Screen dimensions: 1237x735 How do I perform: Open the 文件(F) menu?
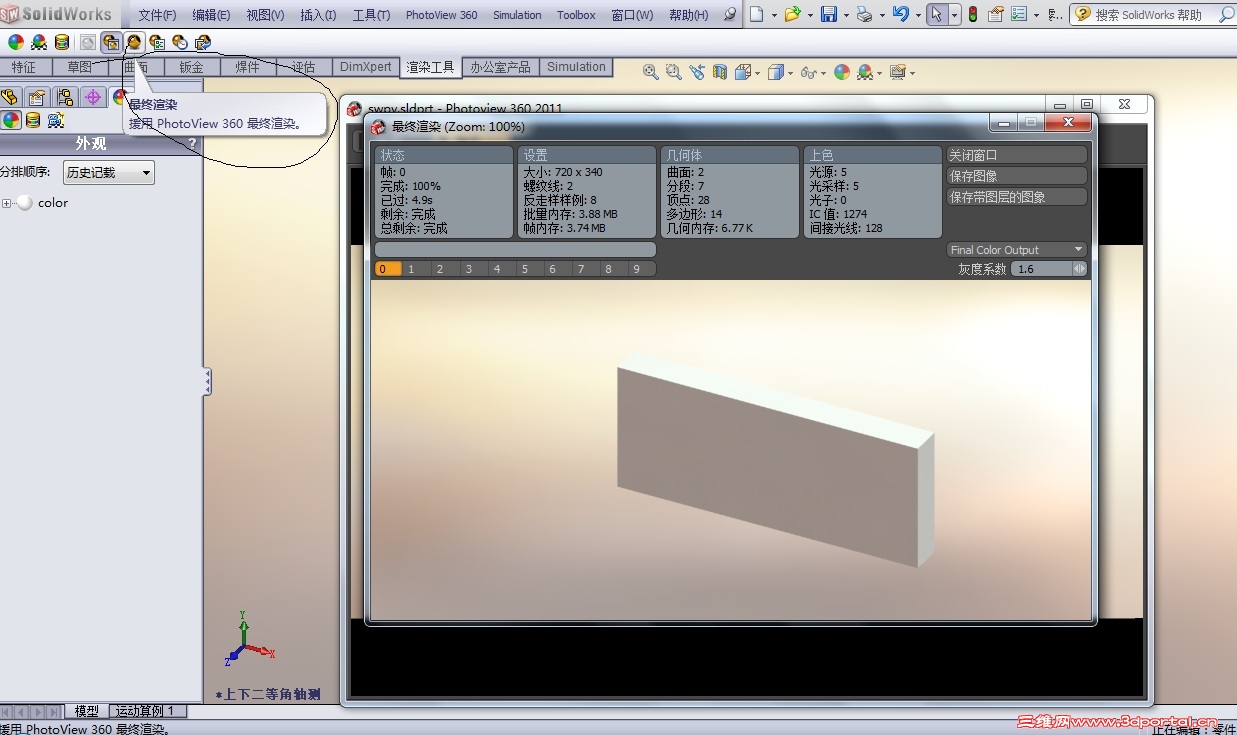point(157,15)
